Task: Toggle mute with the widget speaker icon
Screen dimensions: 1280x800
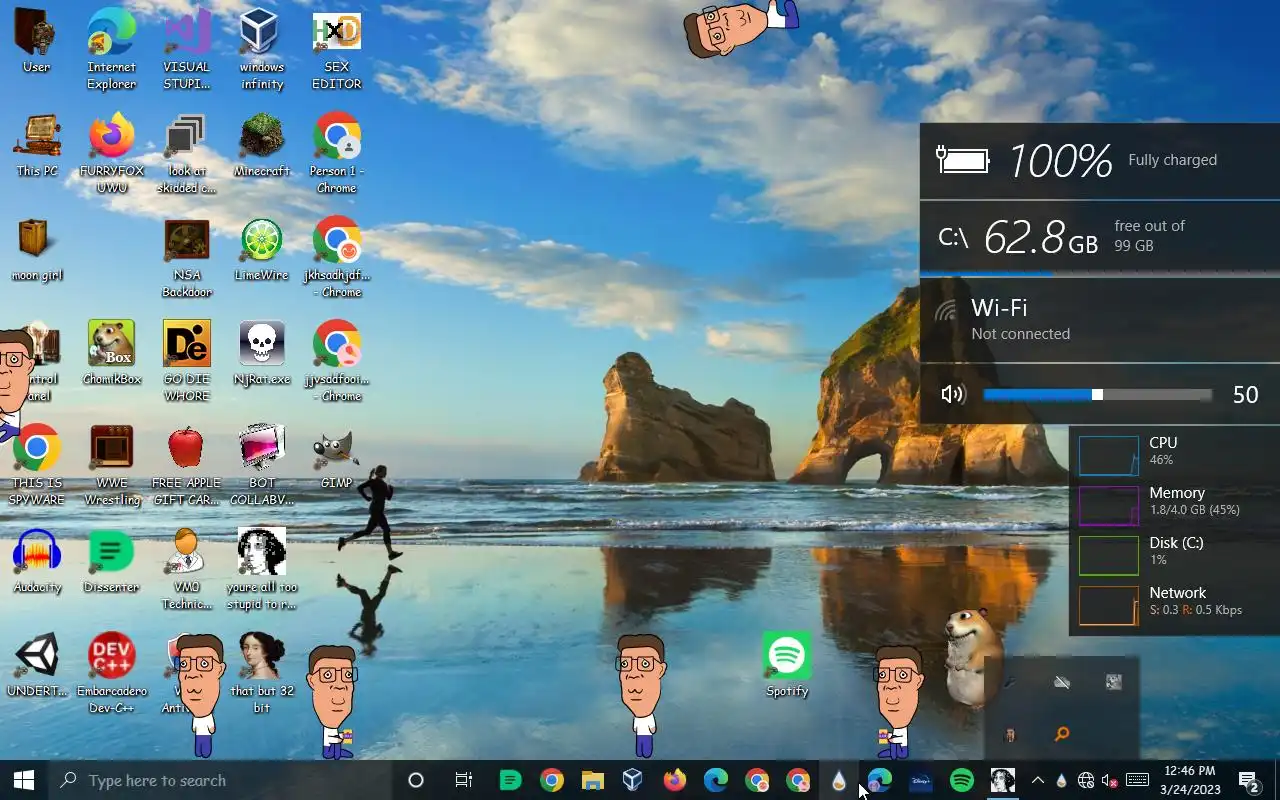Action: [953, 394]
